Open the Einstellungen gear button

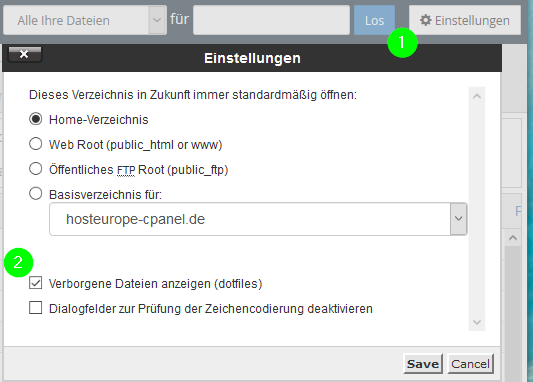pos(465,20)
